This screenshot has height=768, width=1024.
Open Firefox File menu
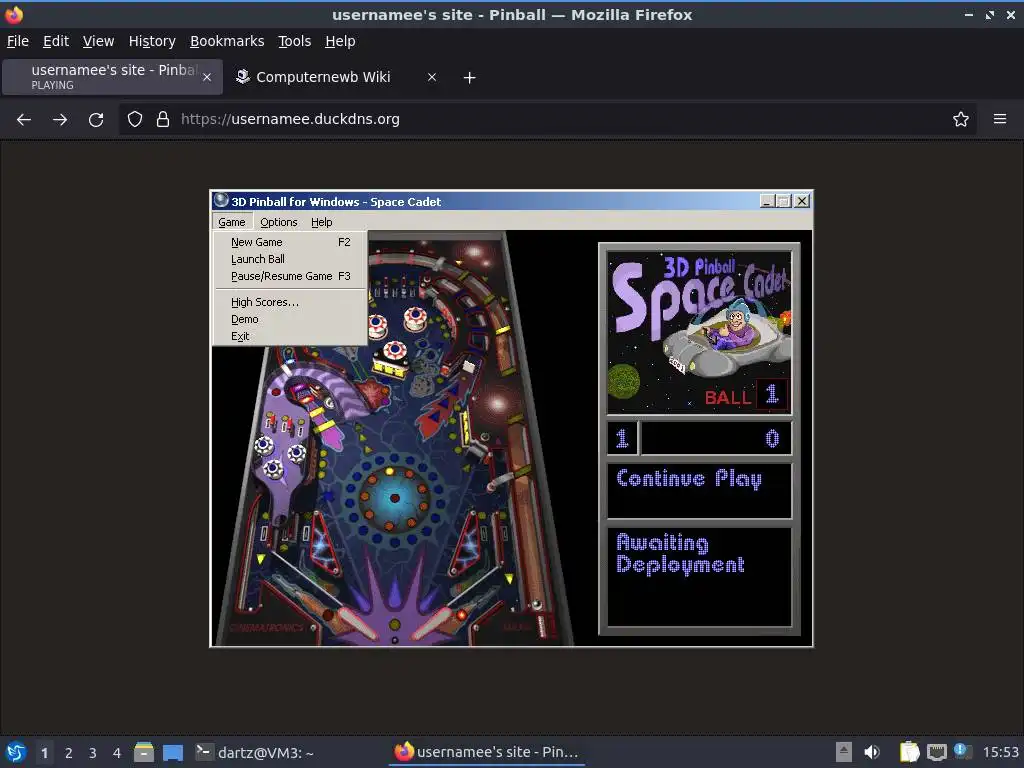coord(18,41)
